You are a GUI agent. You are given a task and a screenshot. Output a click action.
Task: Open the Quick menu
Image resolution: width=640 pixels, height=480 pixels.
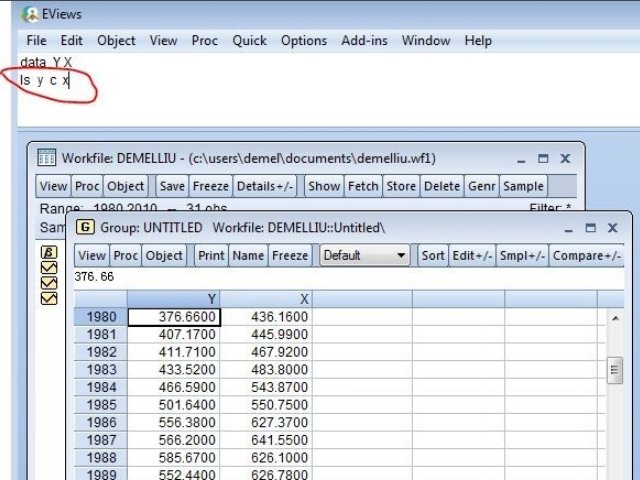[x=249, y=40]
